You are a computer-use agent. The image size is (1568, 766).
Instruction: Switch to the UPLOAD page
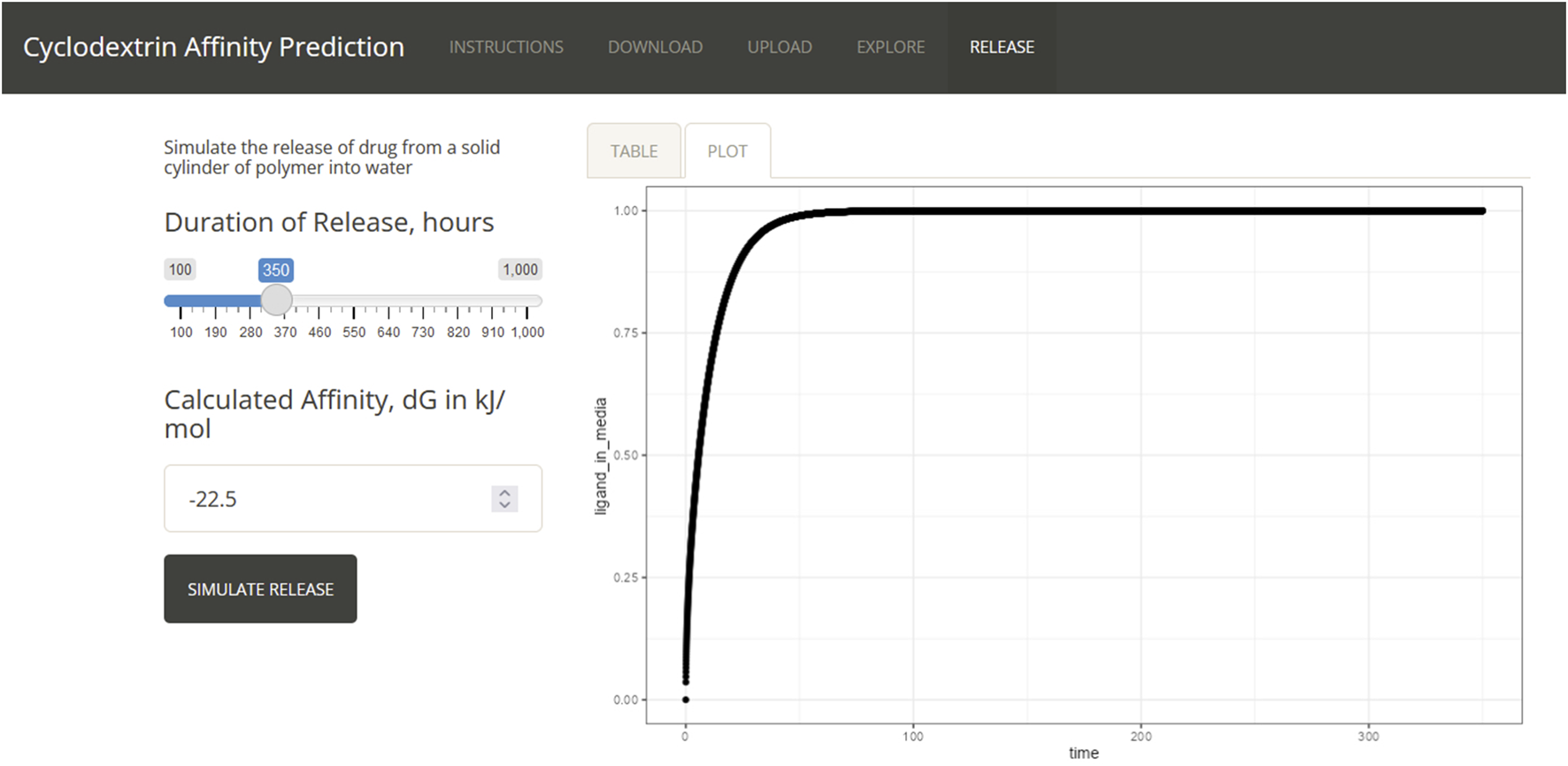click(x=780, y=47)
